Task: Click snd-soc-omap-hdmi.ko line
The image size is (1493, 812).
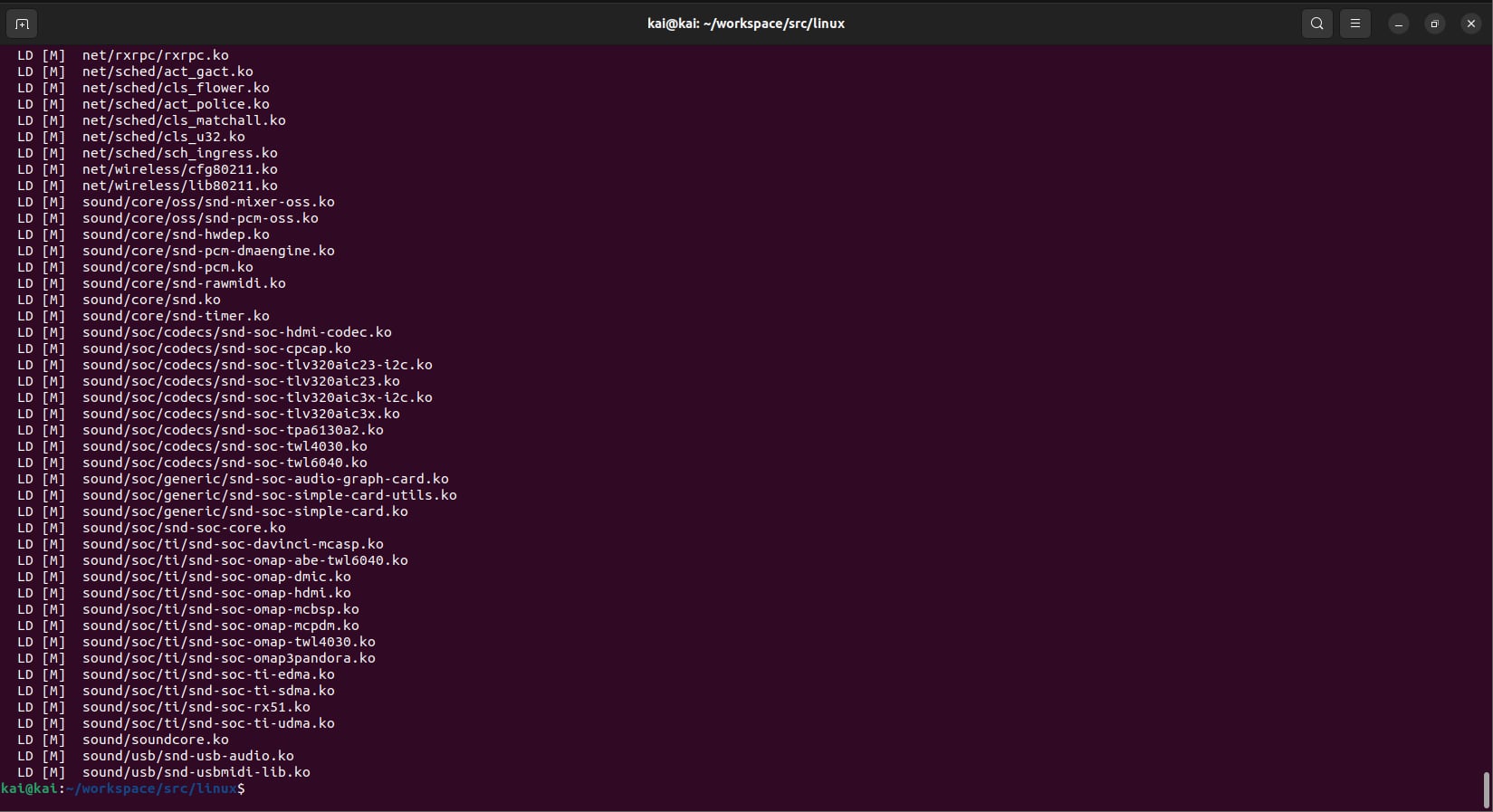Action: pos(184,593)
